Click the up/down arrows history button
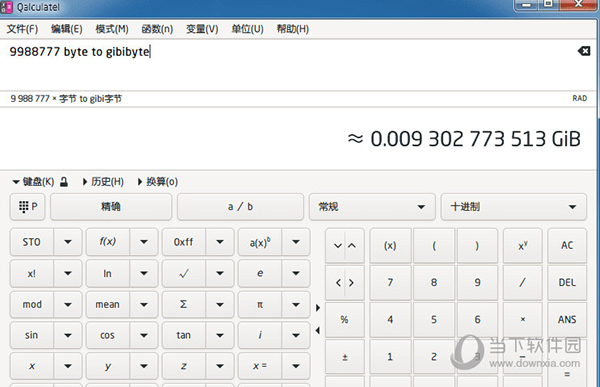600x387 pixels. (345, 245)
